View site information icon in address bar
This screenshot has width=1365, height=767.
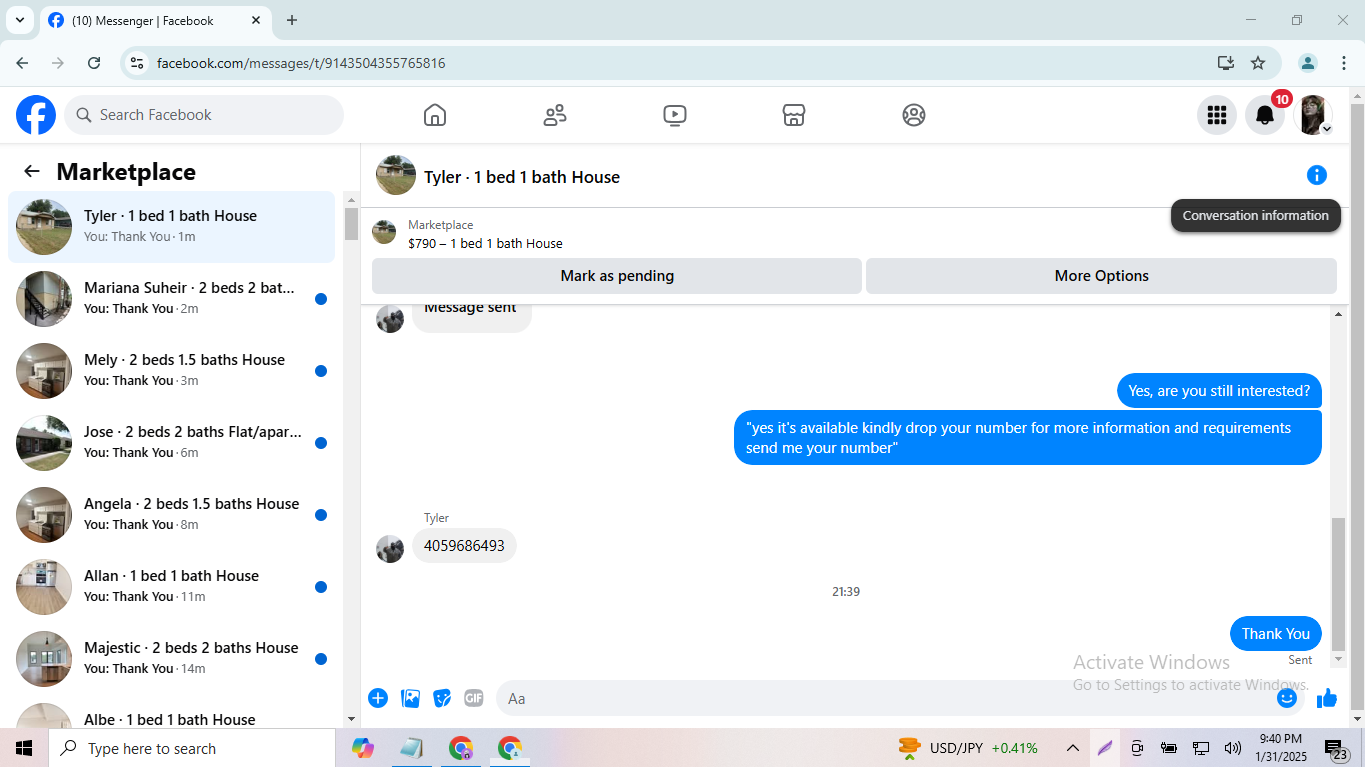tap(138, 63)
